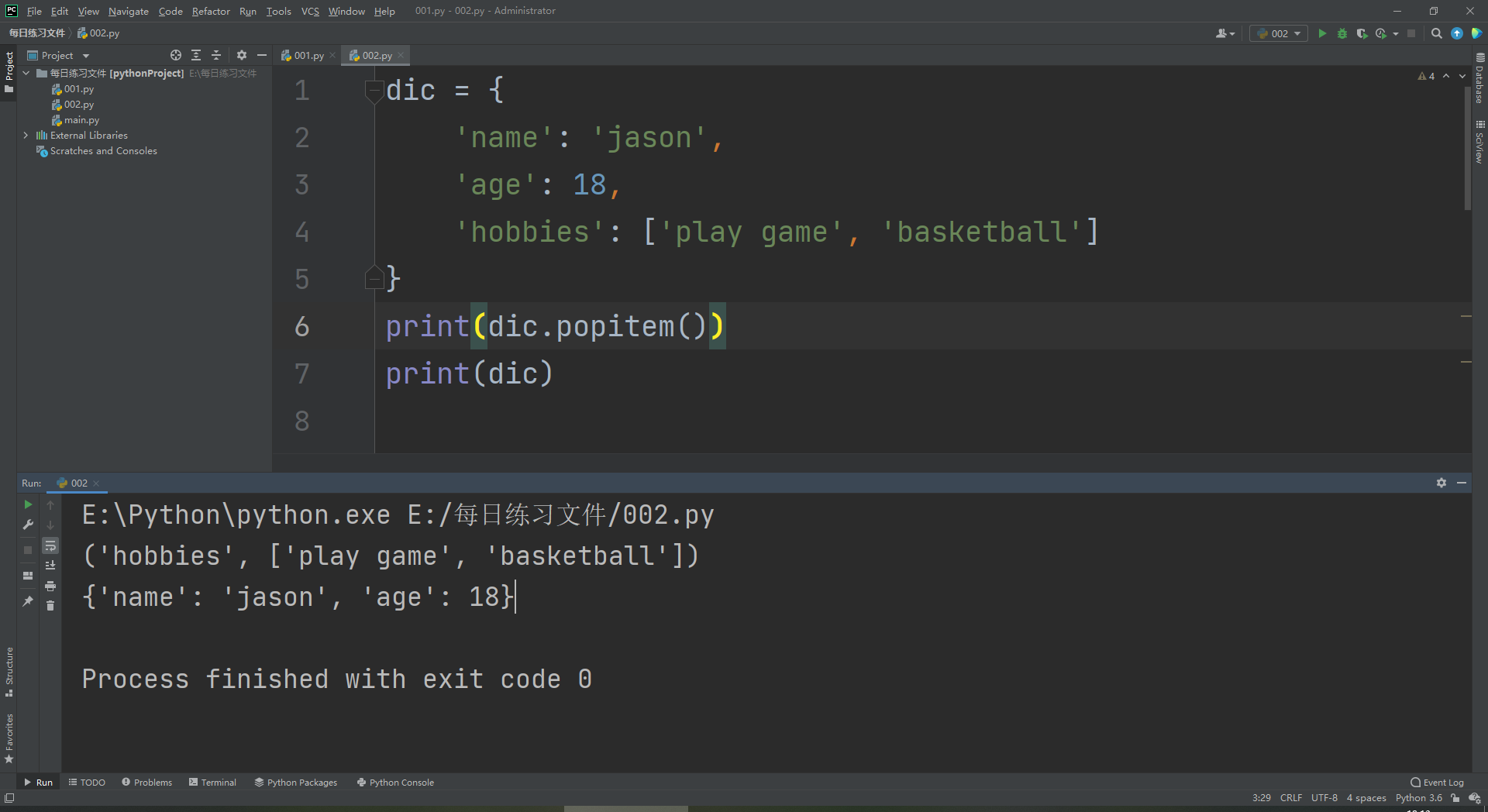Toggle the SciView side tool window

[1479, 142]
